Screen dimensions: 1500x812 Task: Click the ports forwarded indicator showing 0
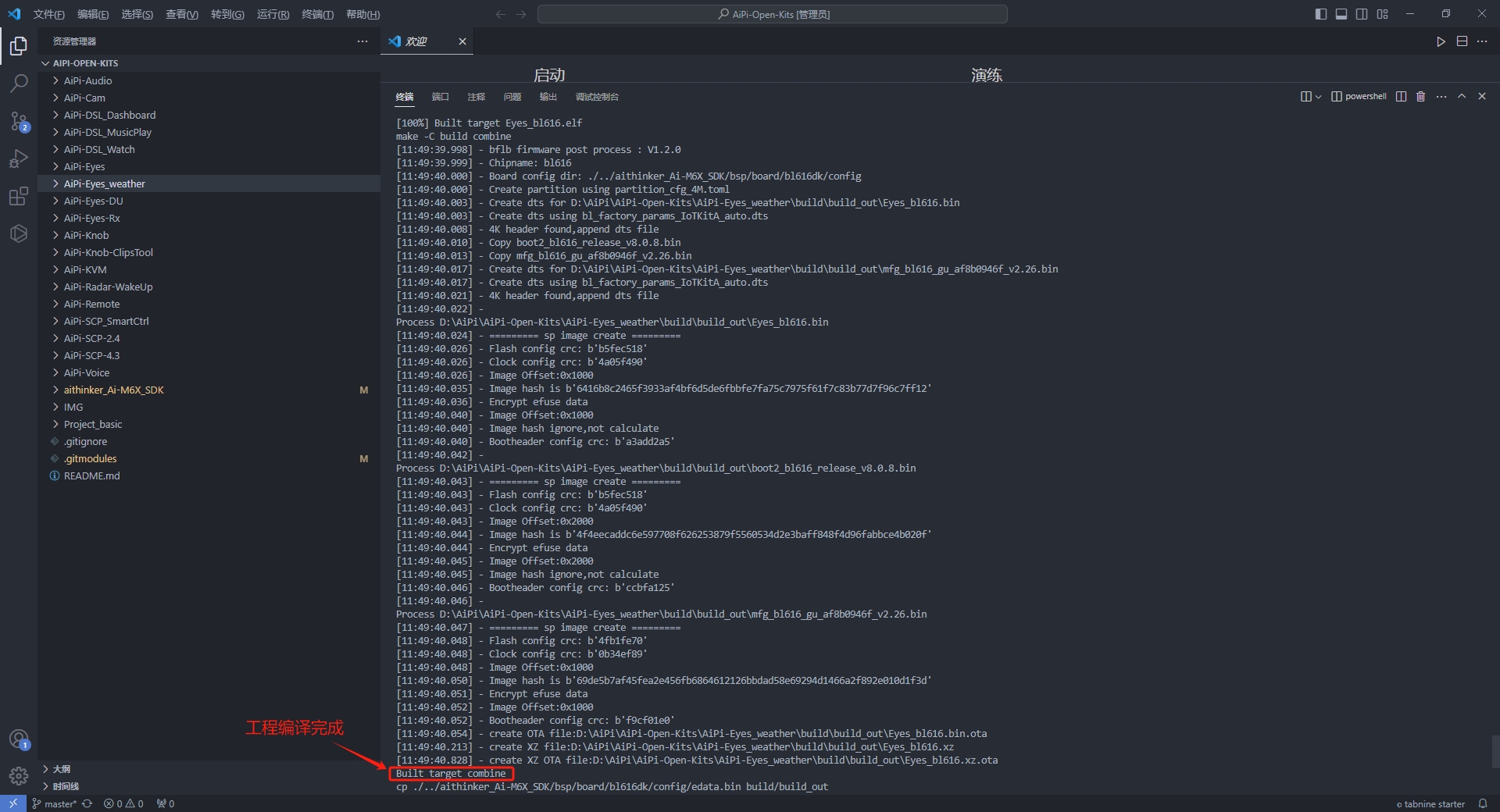pyautogui.click(x=165, y=803)
